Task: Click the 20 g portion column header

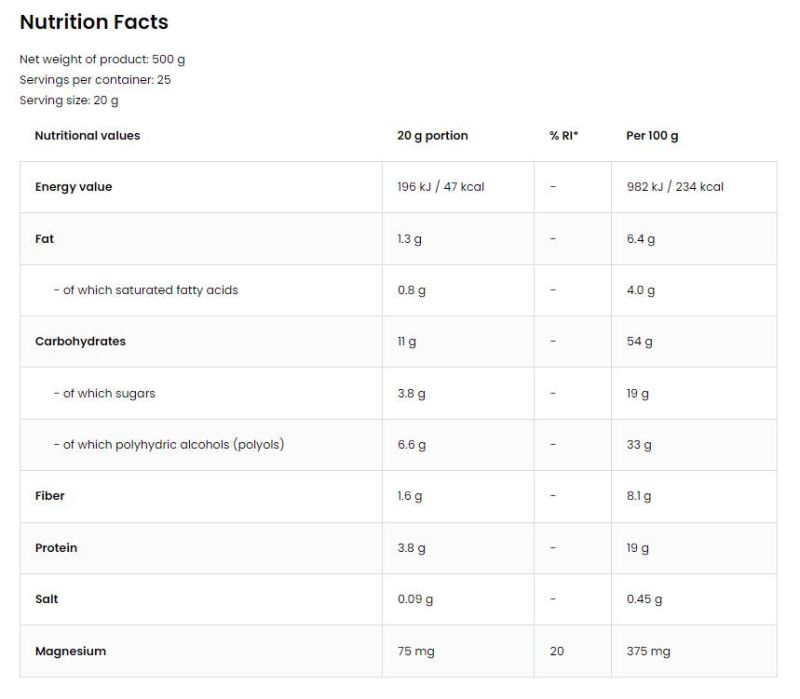Action: click(x=432, y=135)
